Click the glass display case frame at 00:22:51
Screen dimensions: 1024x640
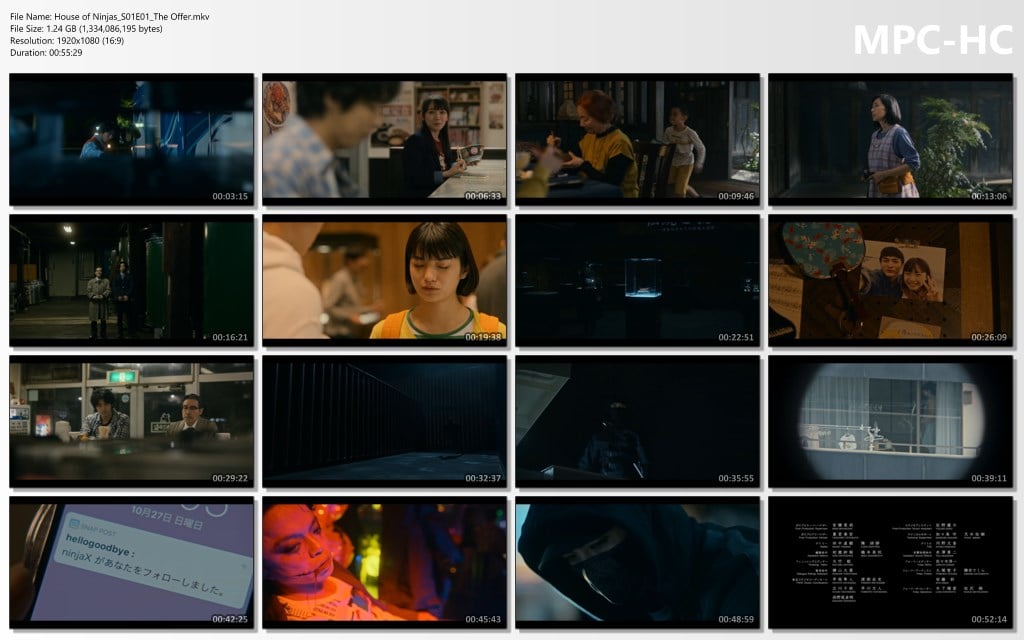[x=637, y=281]
